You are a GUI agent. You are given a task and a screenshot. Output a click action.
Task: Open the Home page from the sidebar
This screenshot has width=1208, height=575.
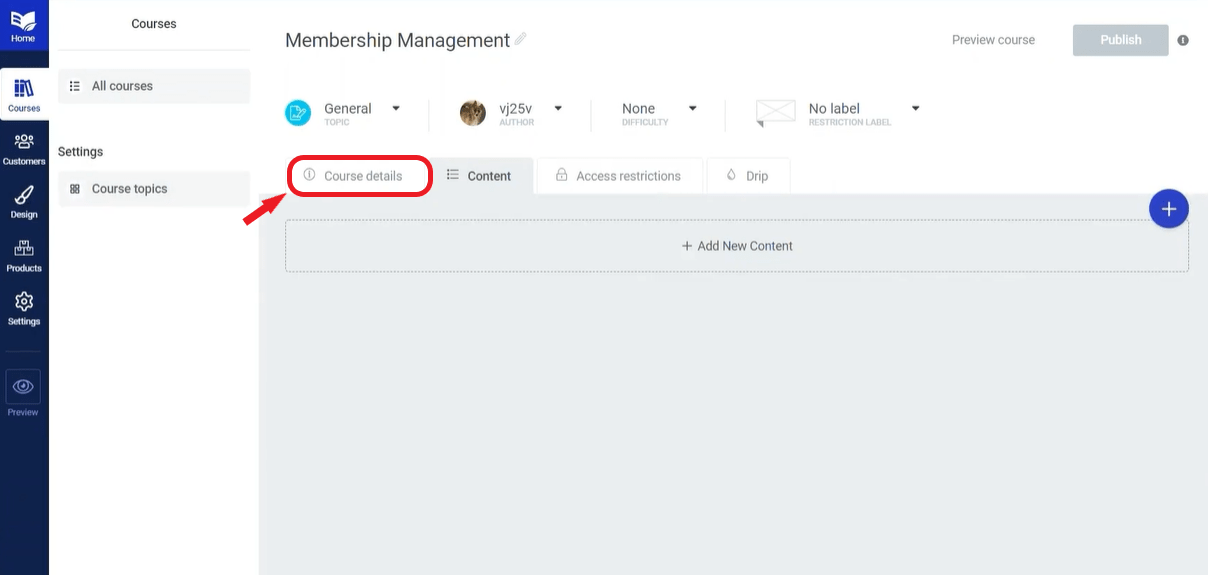point(23,27)
